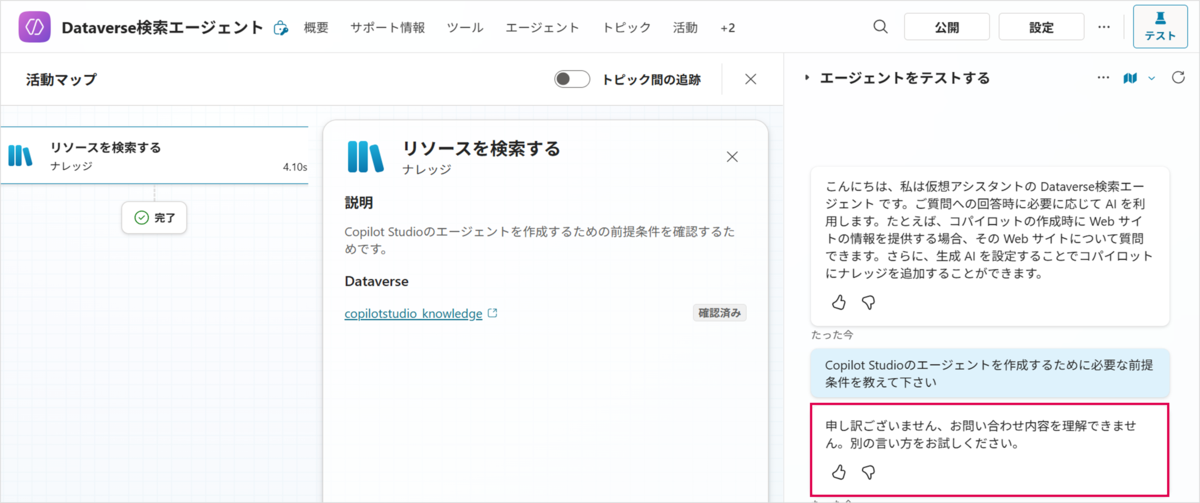The image size is (1200, 503).
Task: Click external link icon next to copilotstudio_knowledge
Action: pyautogui.click(x=492, y=313)
